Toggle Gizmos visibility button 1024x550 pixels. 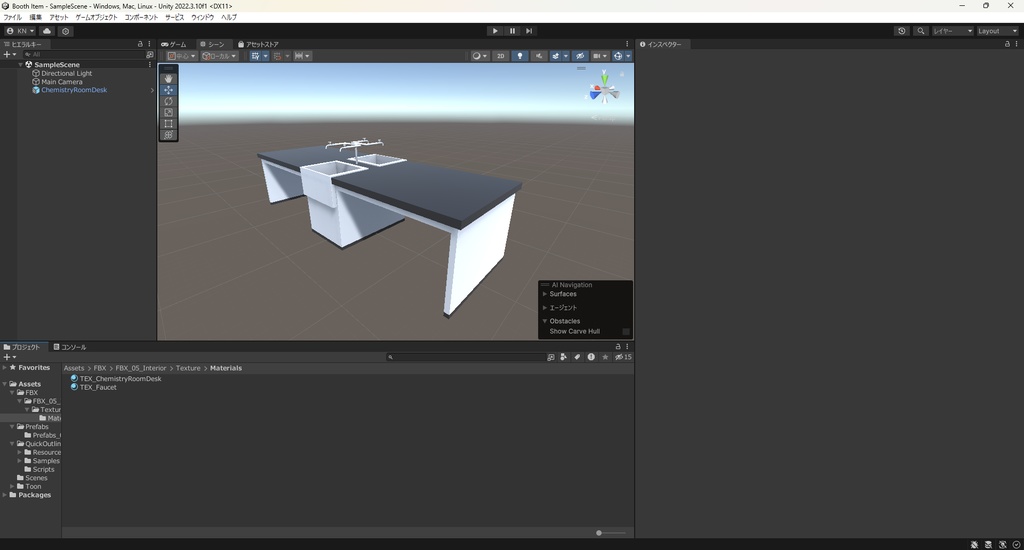pyautogui.click(x=618, y=56)
